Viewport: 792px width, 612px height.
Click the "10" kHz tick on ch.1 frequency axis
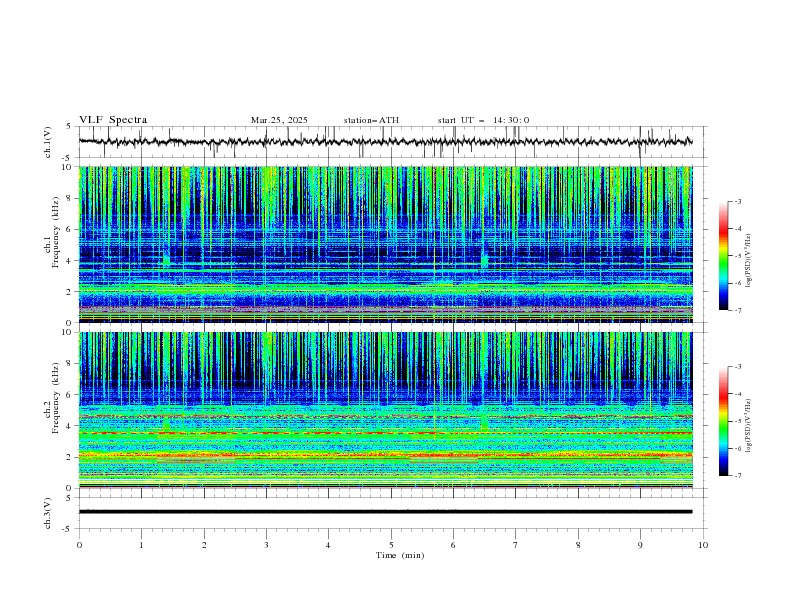[66, 167]
